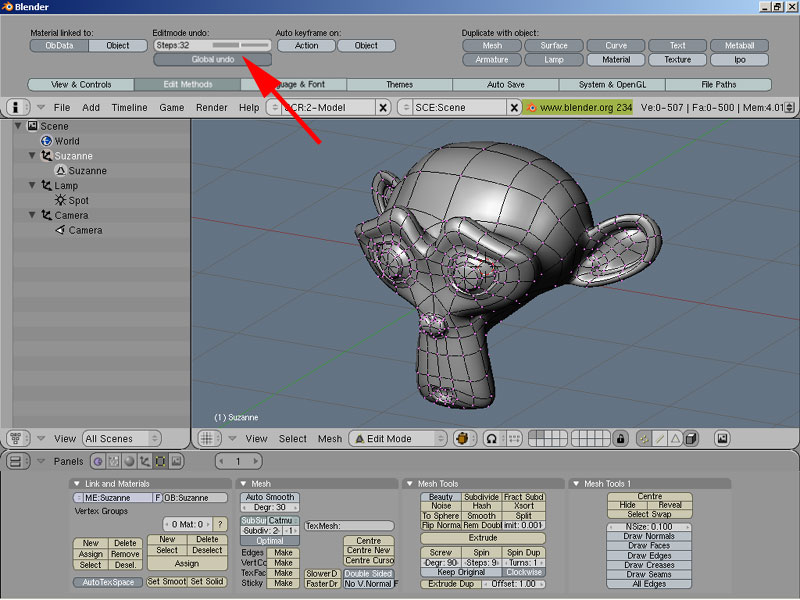Toggle Draw Normals in Mesh Tools 1
This screenshot has height=600, width=800.
pos(649,536)
